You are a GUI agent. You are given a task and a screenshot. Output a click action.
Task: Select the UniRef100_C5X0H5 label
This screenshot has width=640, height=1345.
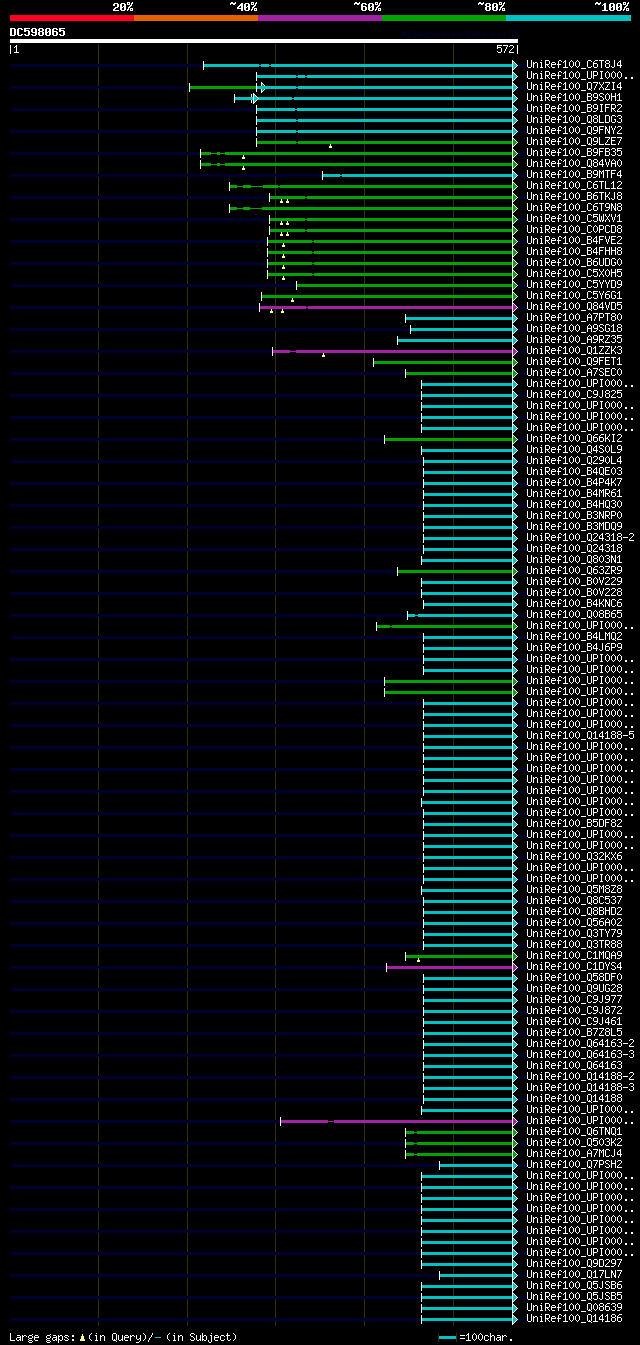coord(574,273)
